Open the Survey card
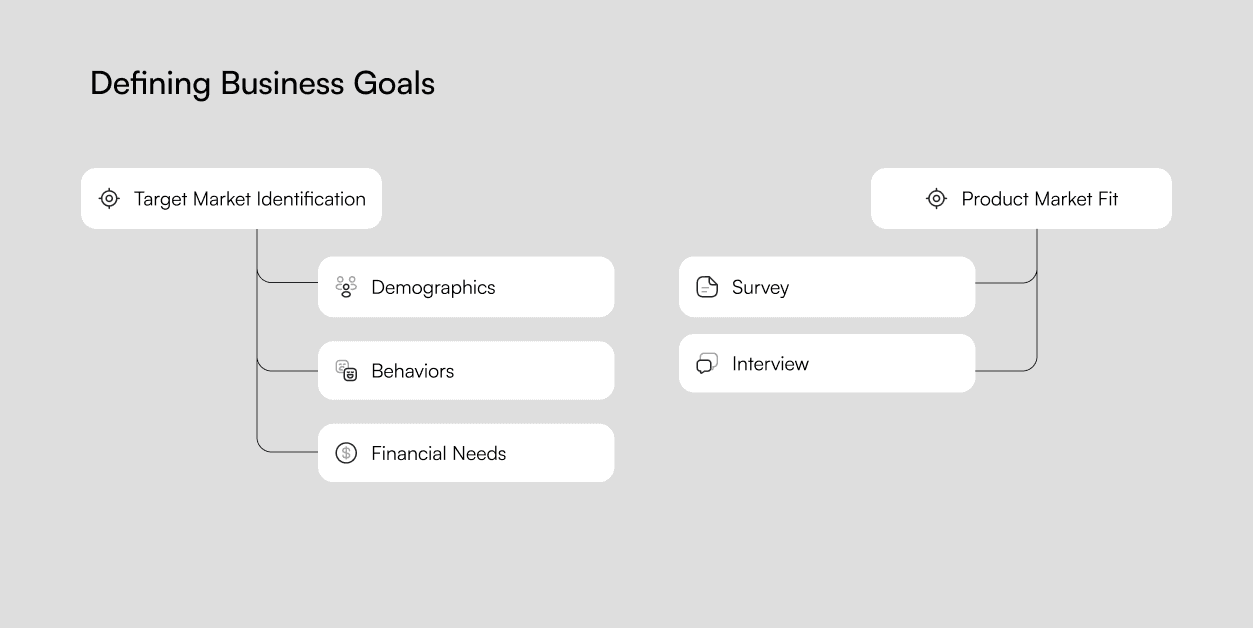 (x=827, y=287)
